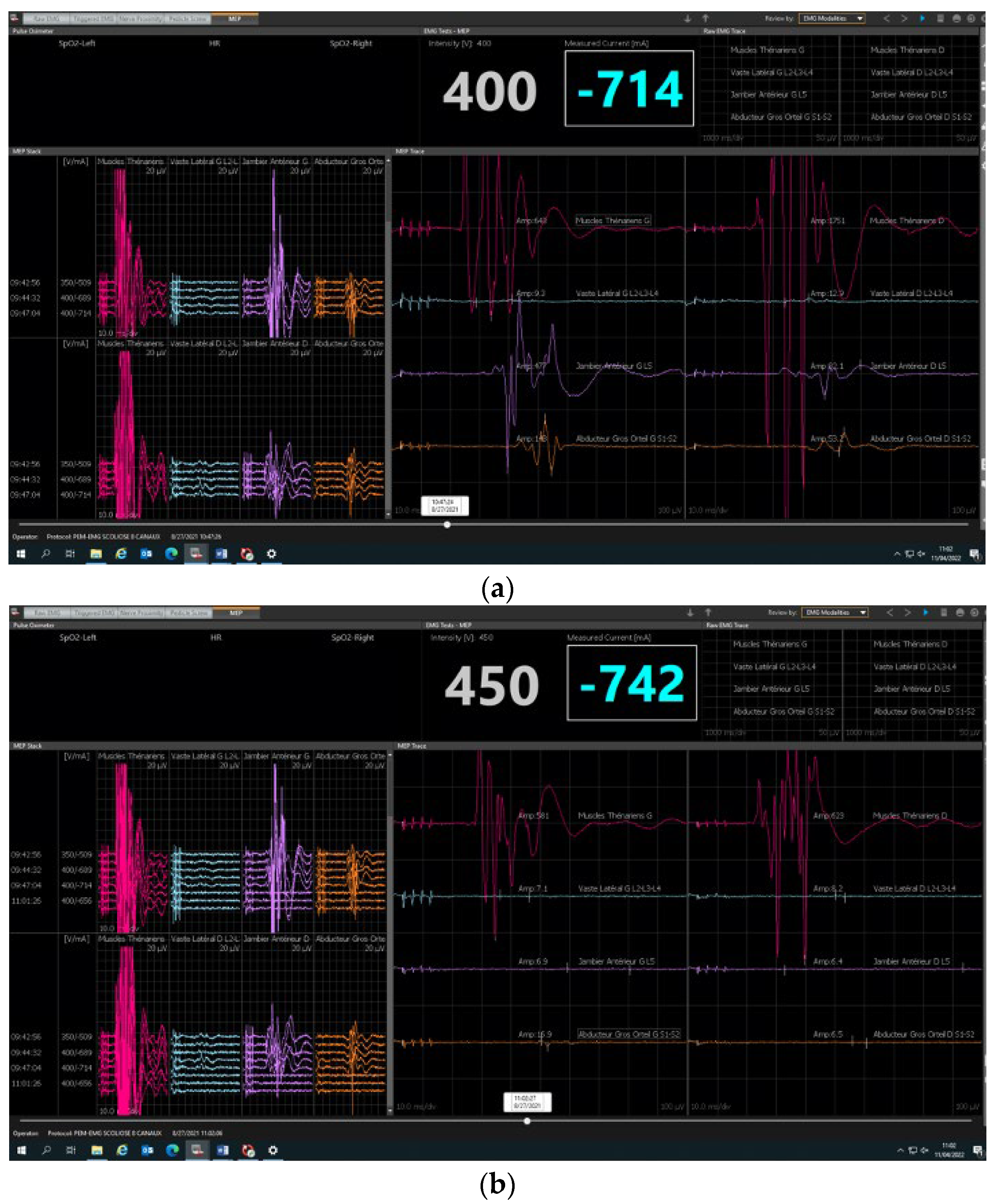Click the Internet Explorer icon in the upper taskbar
The height and width of the screenshot is (1204, 998).
coord(121,554)
